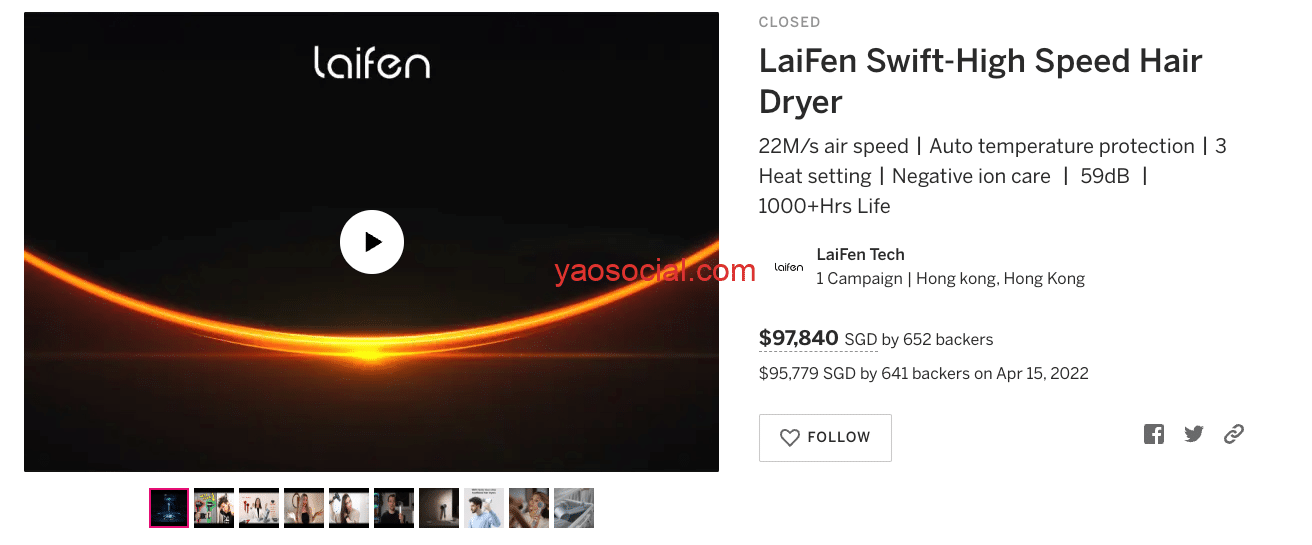
Task: Open the LaiFen Tech campaigner profile
Action: pyautogui.click(x=860, y=254)
